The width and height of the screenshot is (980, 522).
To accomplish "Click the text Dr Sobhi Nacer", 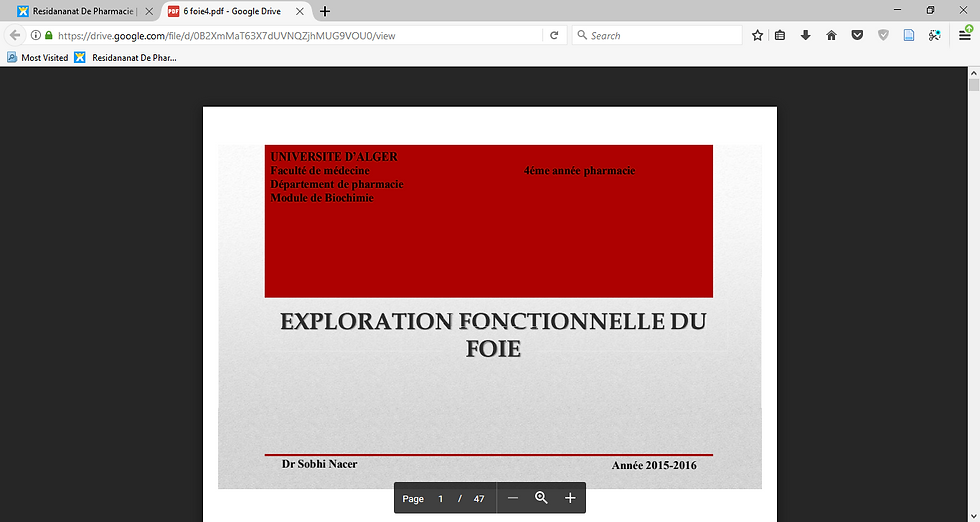I will (319, 464).
